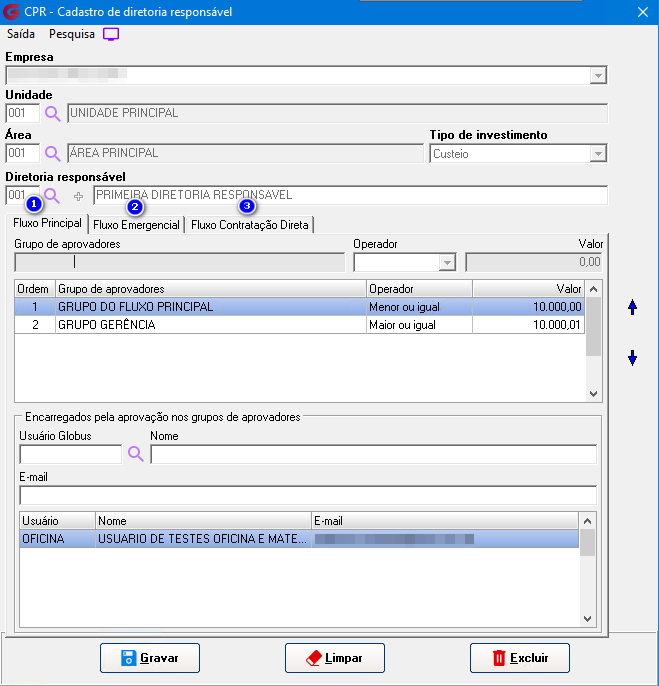Search Usuário Globus with magnifier icon
This screenshot has height=686, width=659.
(x=136, y=454)
